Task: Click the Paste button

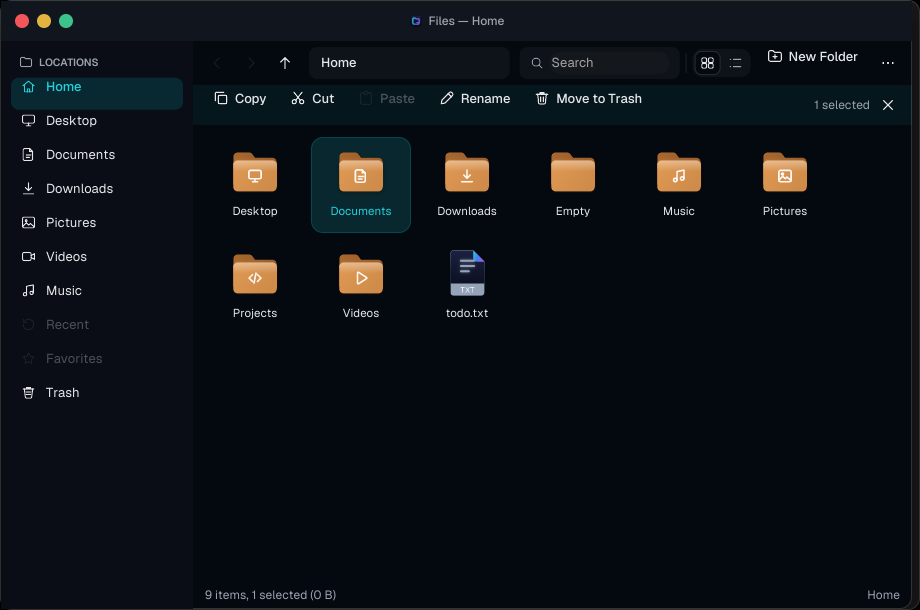Action: (x=387, y=99)
